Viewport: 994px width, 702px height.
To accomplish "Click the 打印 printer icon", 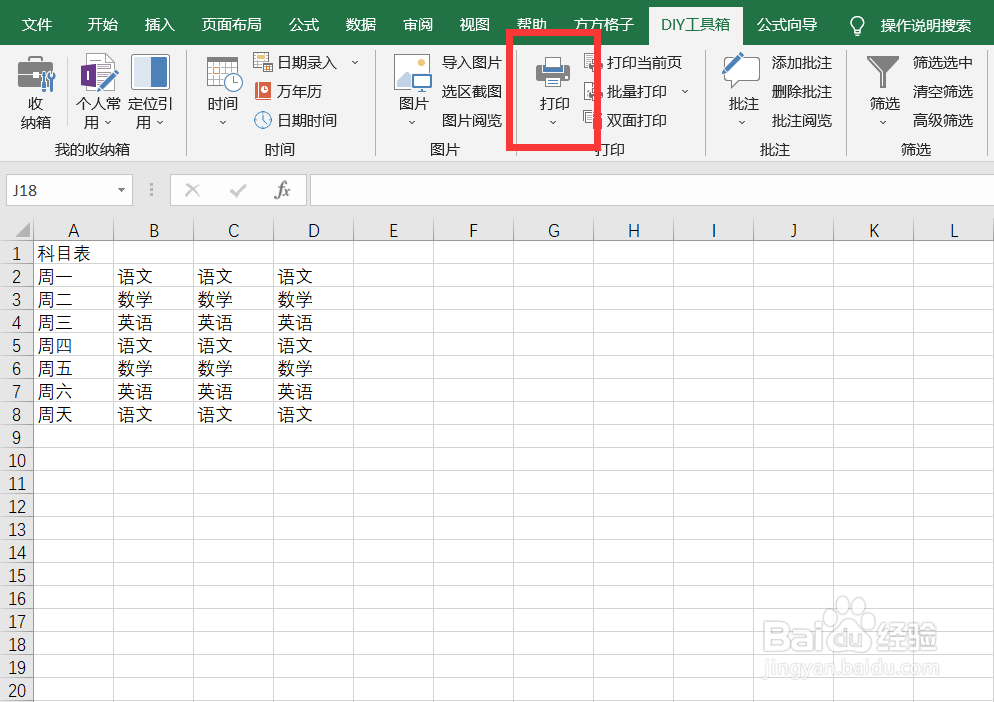I will (x=553, y=72).
